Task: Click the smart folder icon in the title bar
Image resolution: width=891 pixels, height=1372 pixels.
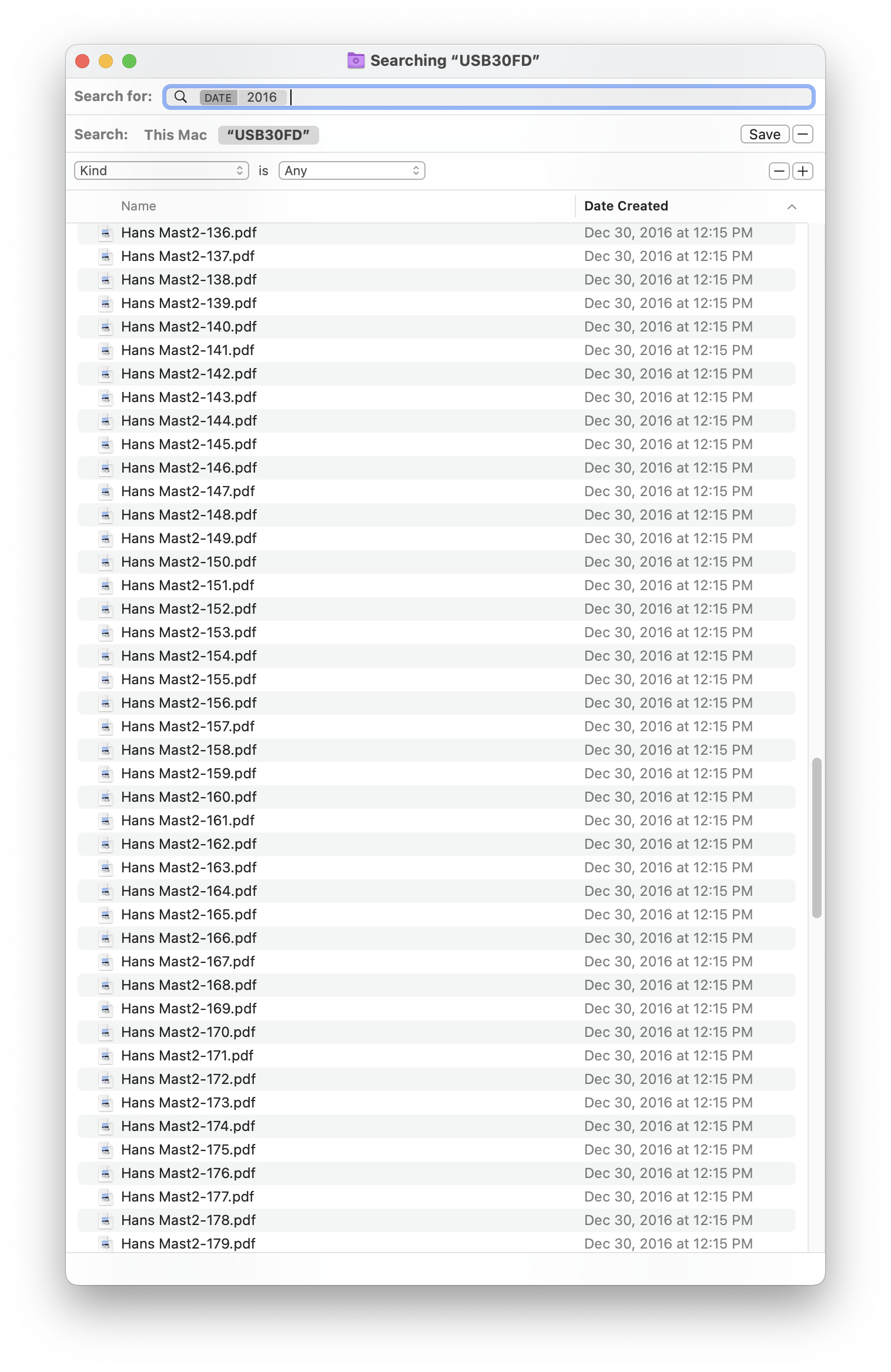Action: (356, 61)
